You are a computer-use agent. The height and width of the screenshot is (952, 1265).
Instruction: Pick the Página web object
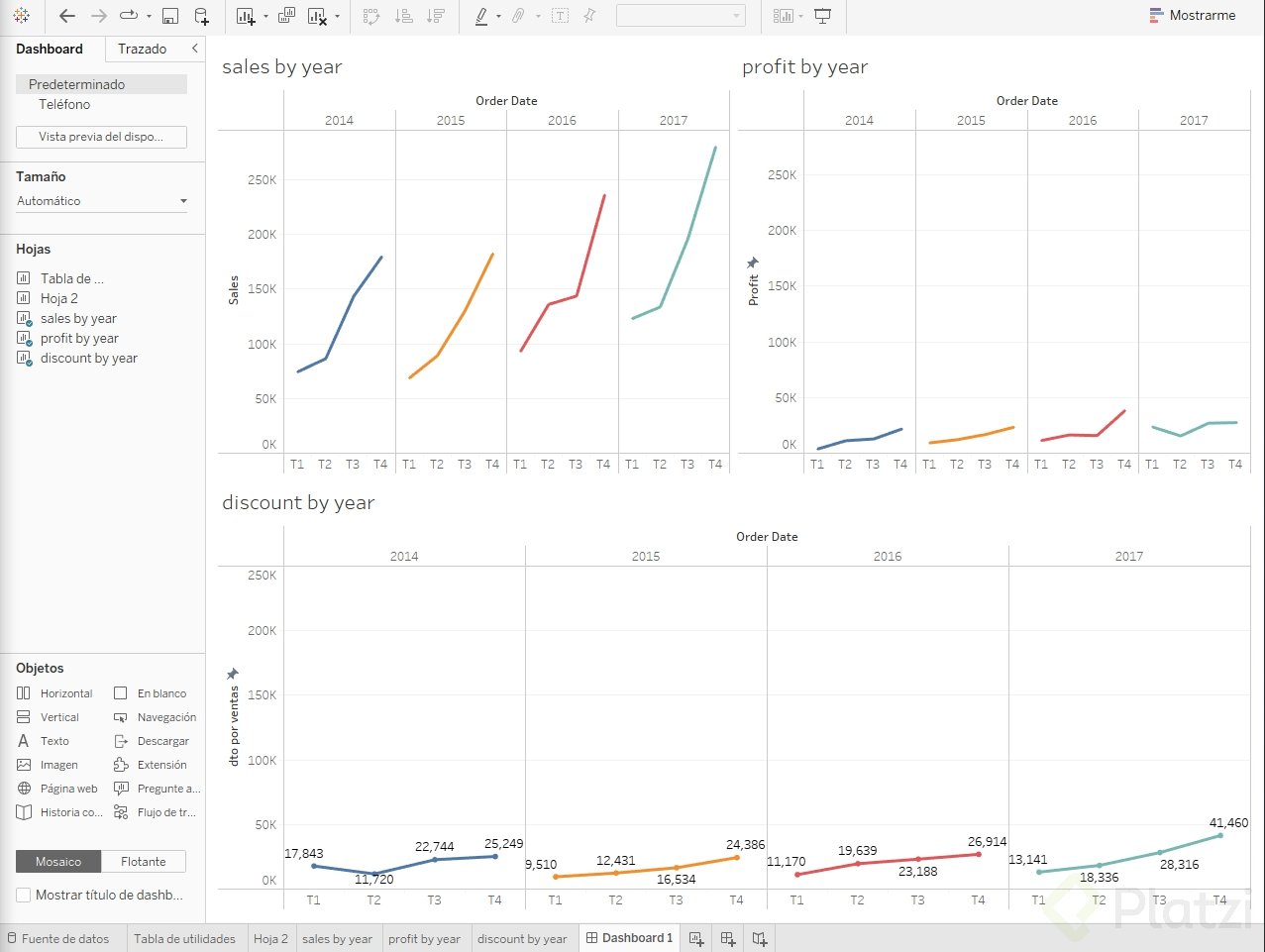coord(56,789)
